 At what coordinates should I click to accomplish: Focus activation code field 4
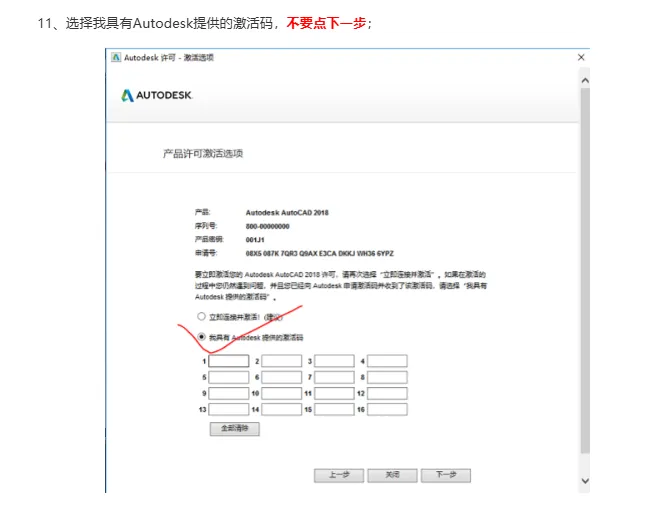tap(387, 361)
